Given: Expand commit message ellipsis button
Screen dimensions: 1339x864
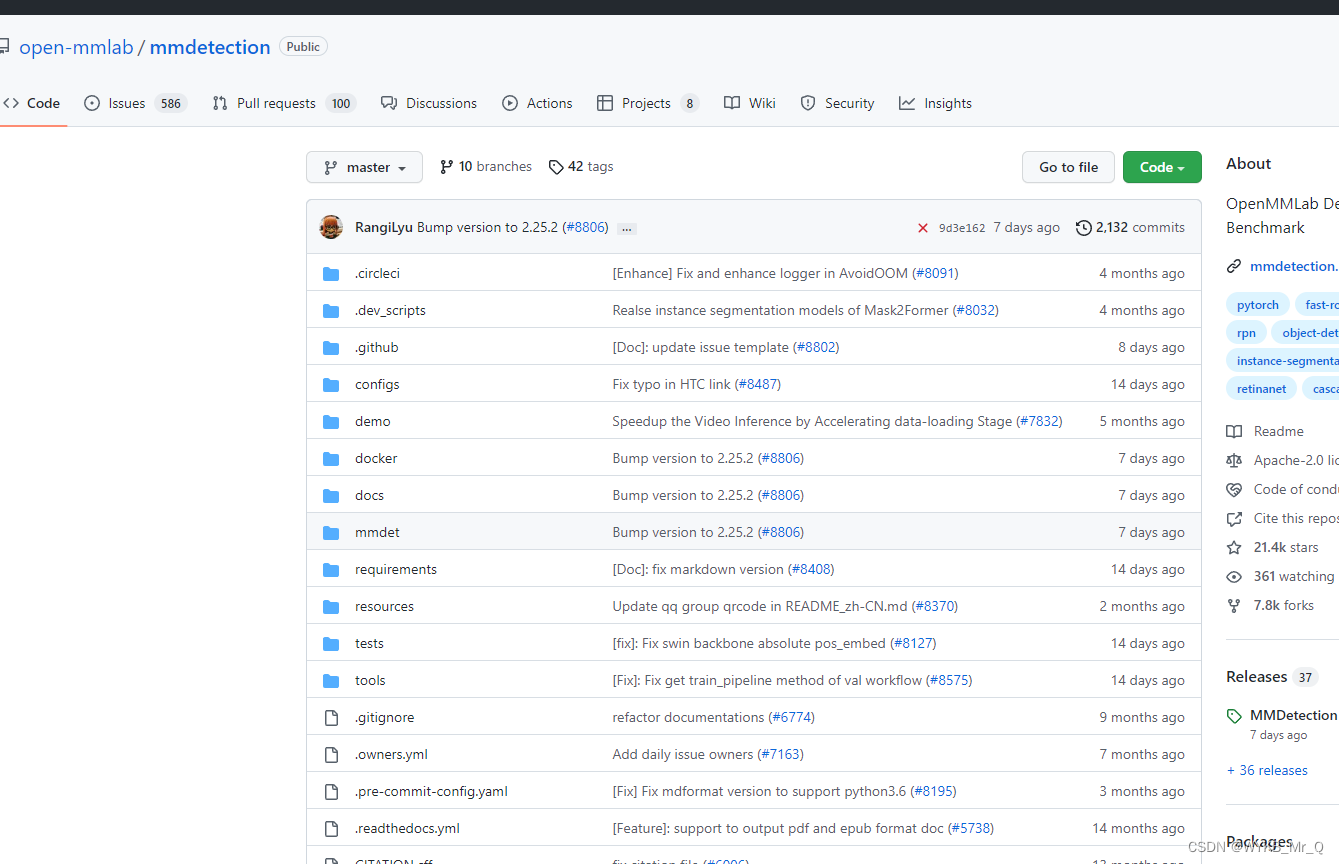Looking at the screenshot, I should coord(627,228).
